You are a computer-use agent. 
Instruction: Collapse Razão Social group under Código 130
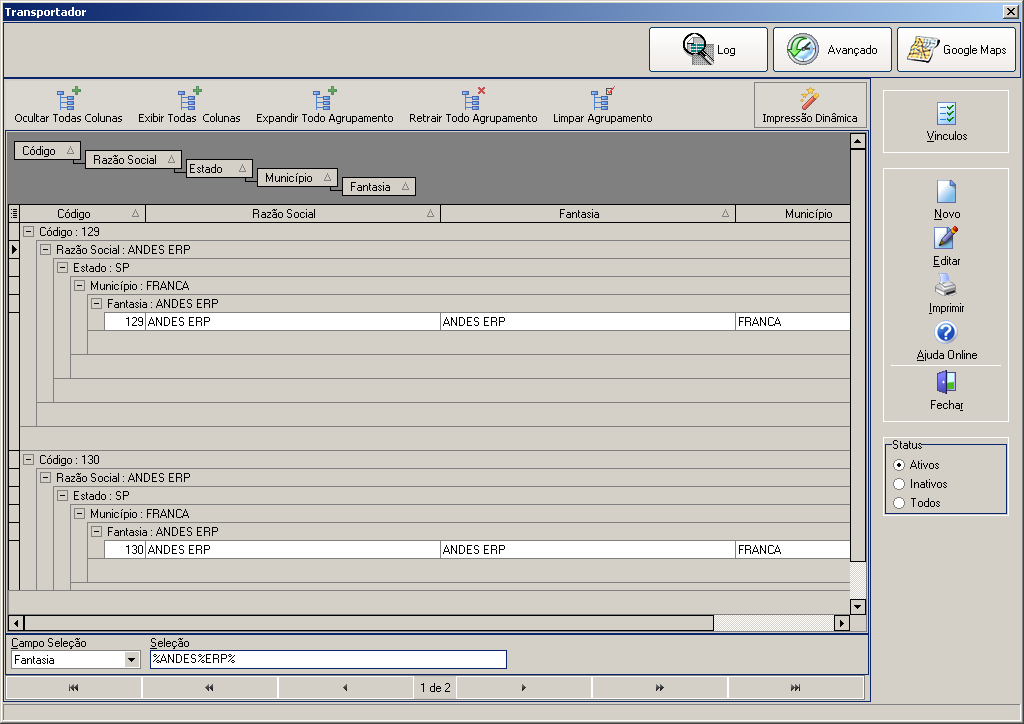tap(46, 477)
